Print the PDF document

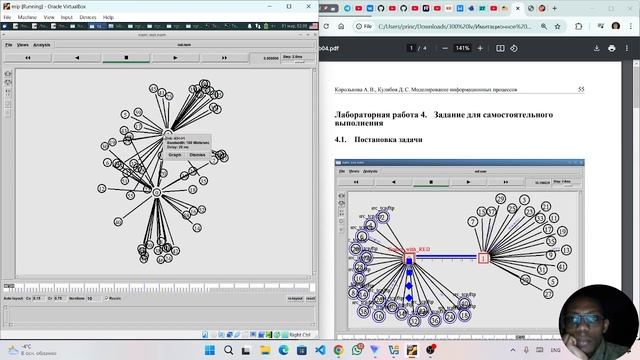point(611,48)
